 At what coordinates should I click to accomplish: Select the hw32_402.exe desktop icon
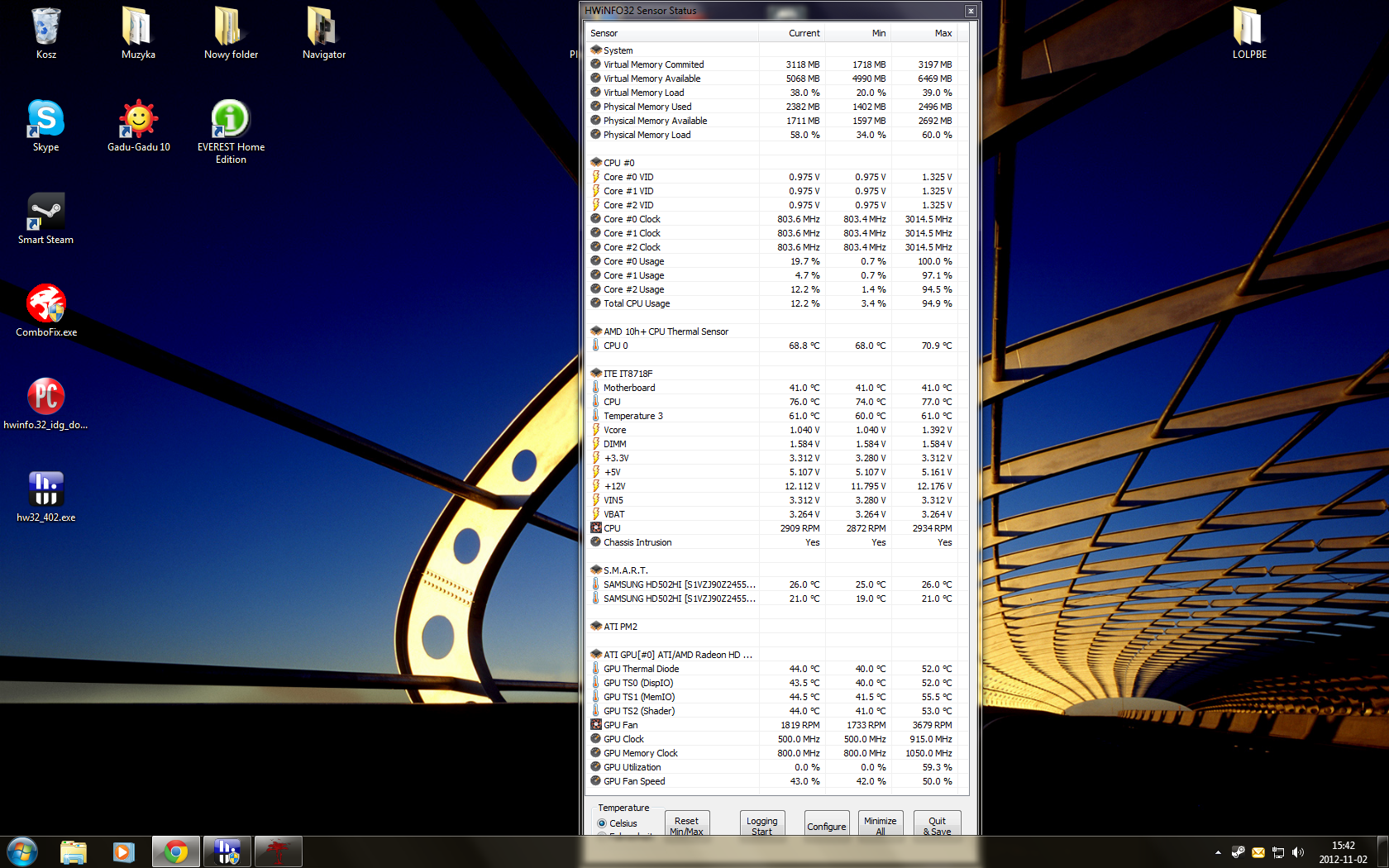tap(46, 496)
